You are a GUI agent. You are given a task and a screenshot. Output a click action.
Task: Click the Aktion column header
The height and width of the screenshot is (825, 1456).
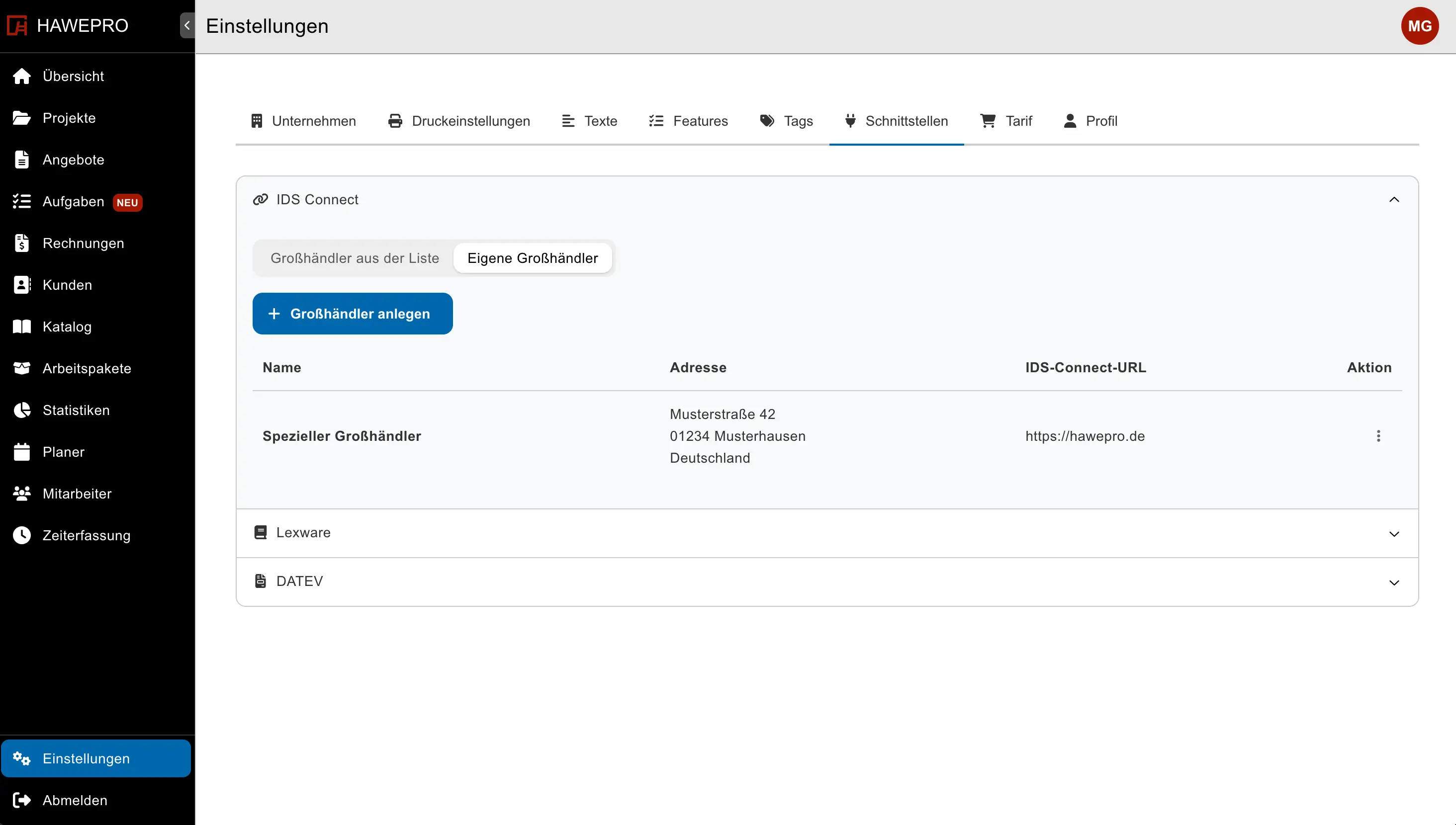1368,368
